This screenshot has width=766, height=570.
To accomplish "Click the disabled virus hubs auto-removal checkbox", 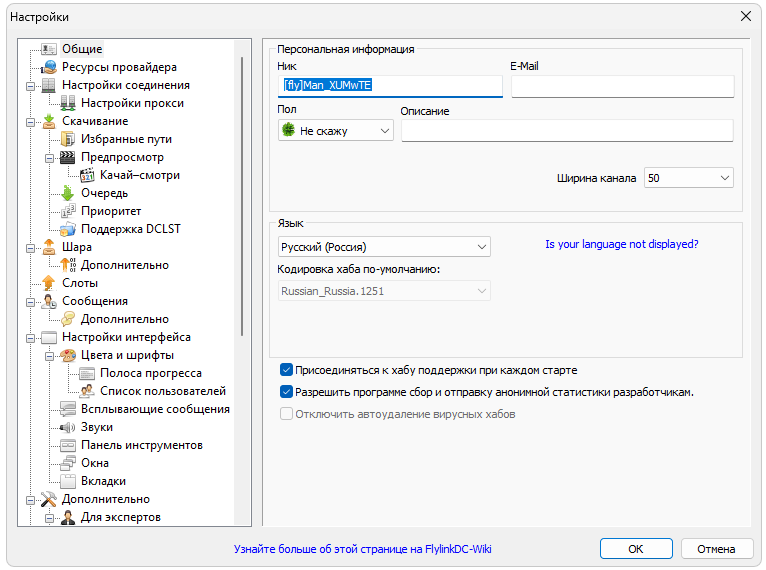I will pos(286,414).
